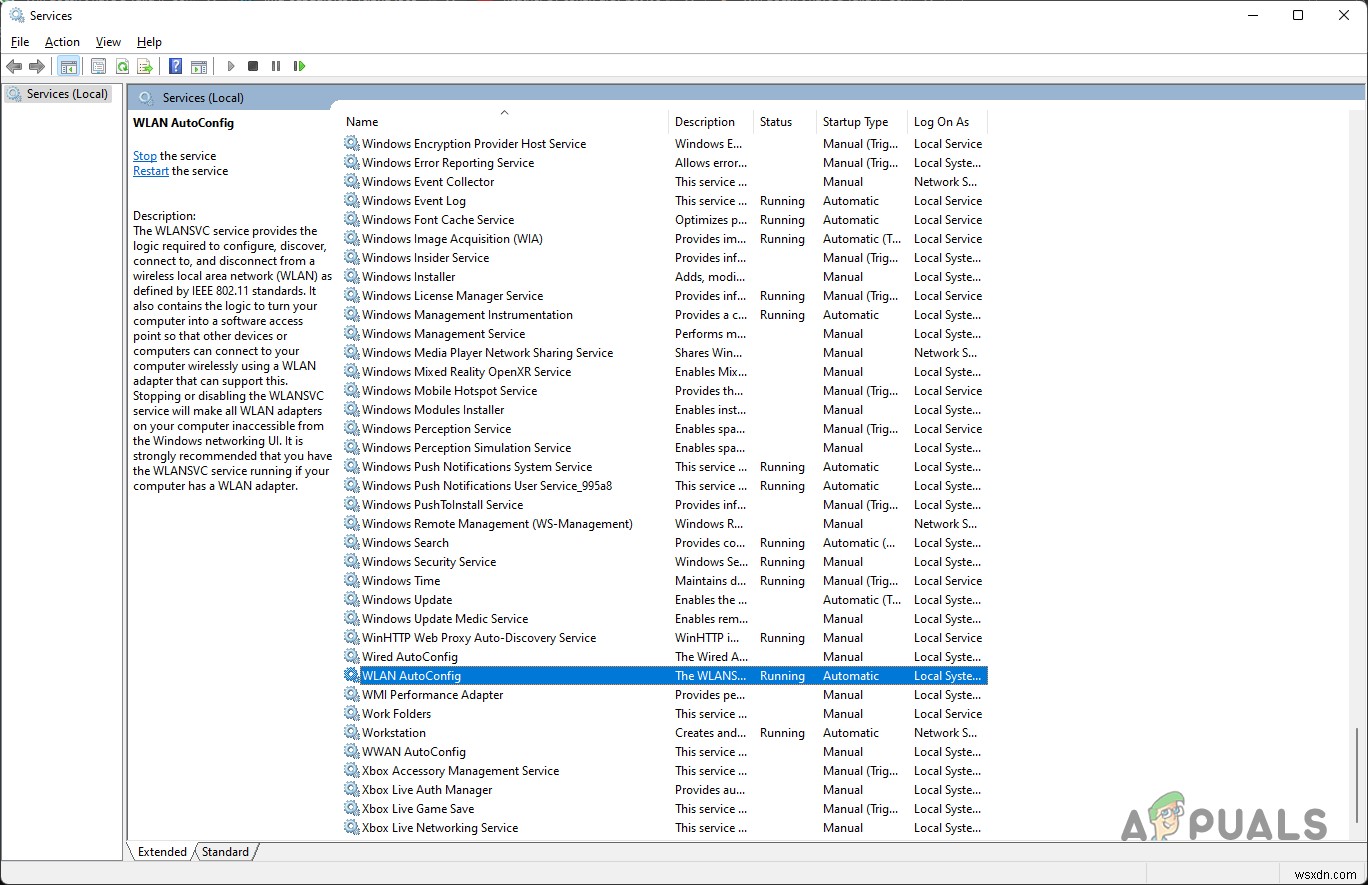1368x885 pixels.
Task: Click the Export List icon
Action: [145, 66]
